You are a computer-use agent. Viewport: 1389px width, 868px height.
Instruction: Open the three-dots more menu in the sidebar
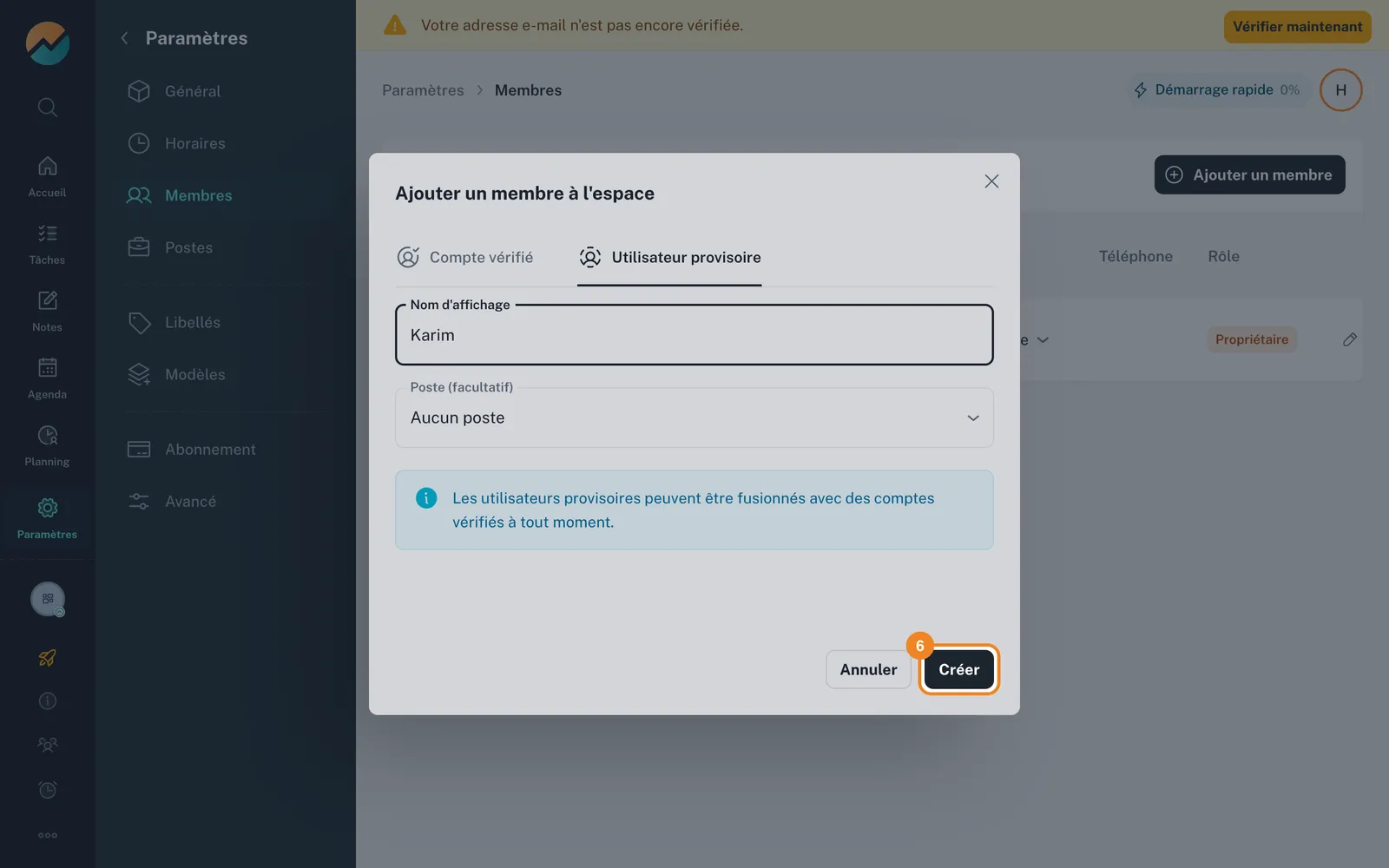pos(48,835)
